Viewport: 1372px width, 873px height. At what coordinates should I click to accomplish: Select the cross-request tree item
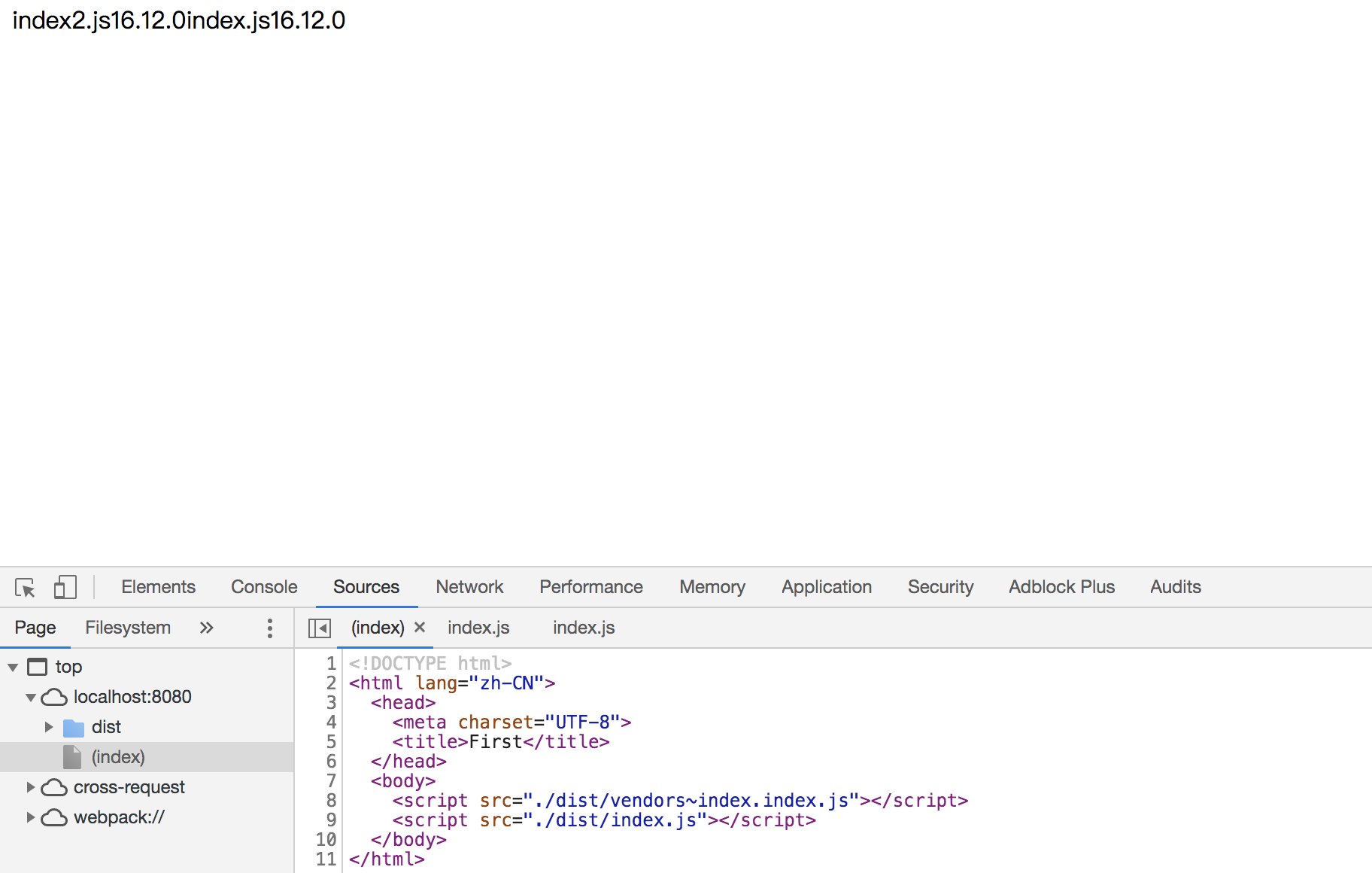[x=129, y=787]
